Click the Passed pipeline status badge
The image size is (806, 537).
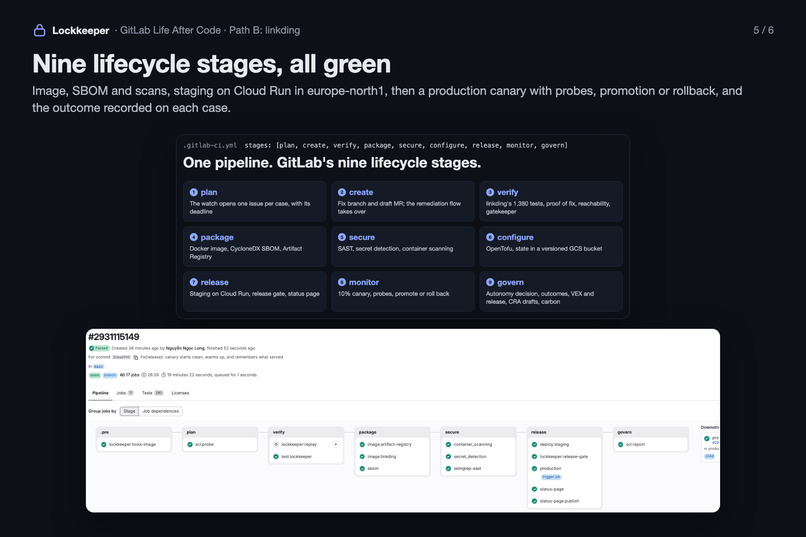tap(99, 348)
